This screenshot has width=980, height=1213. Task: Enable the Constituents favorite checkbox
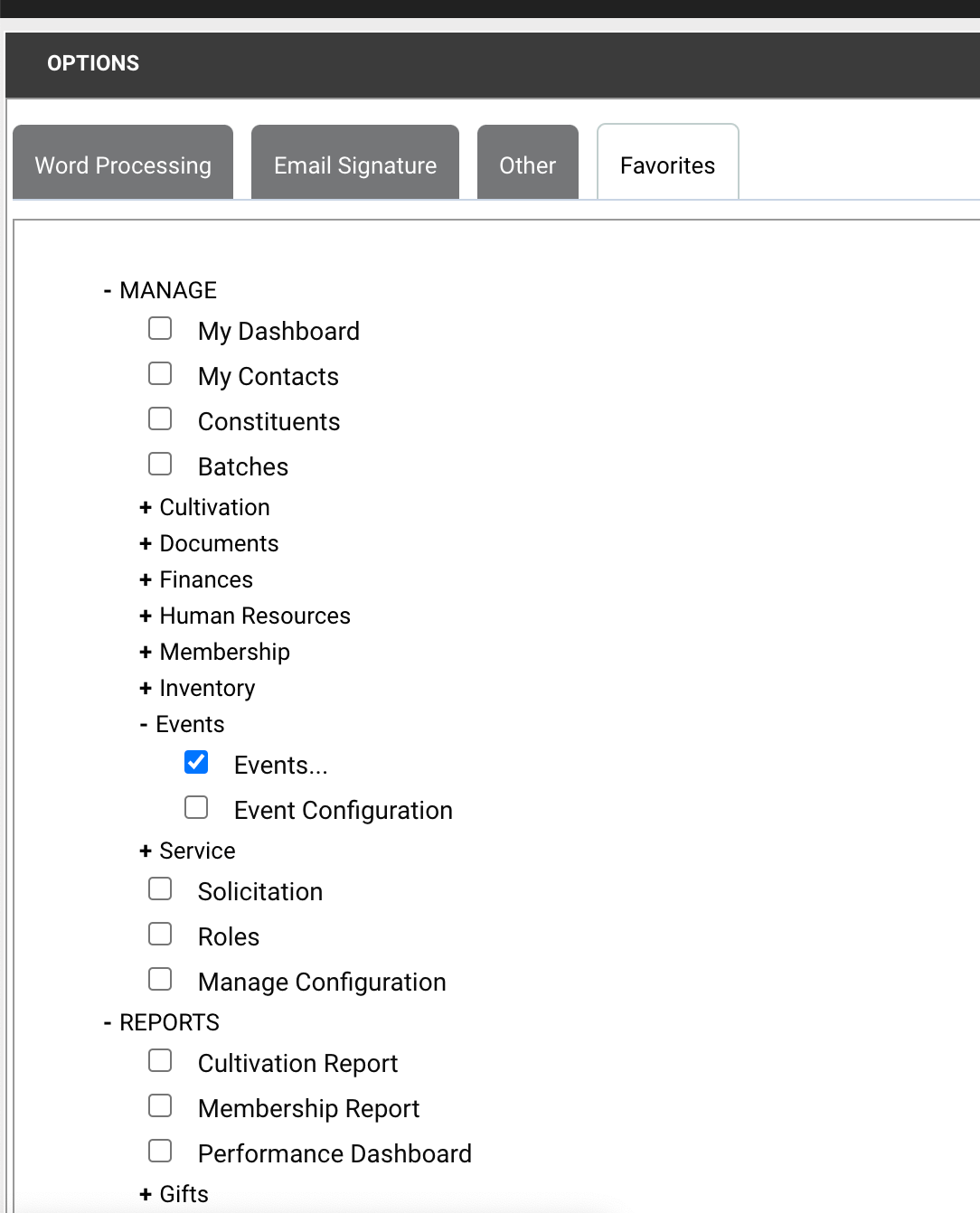tap(160, 418)
